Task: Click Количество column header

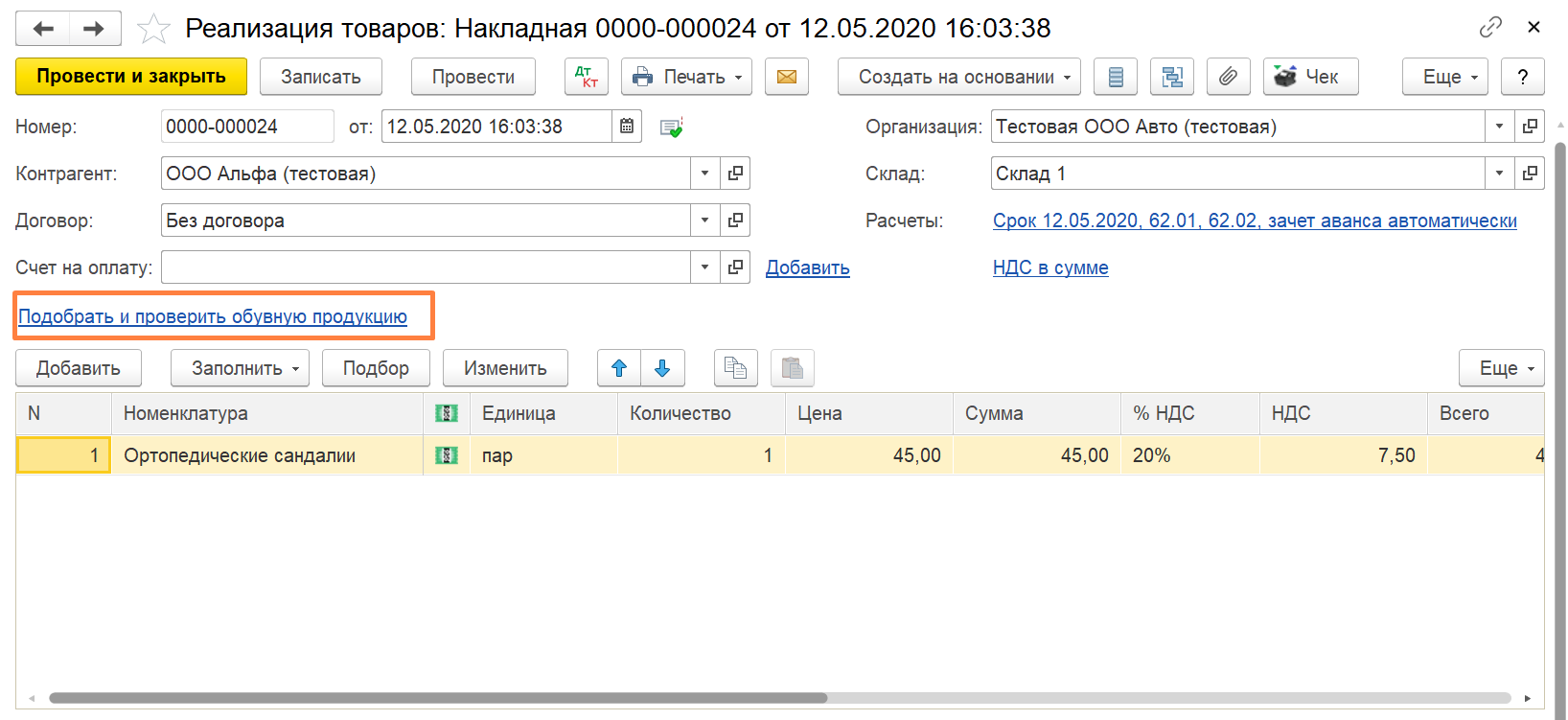Action: pyautogui.click(x=702, y=413)
